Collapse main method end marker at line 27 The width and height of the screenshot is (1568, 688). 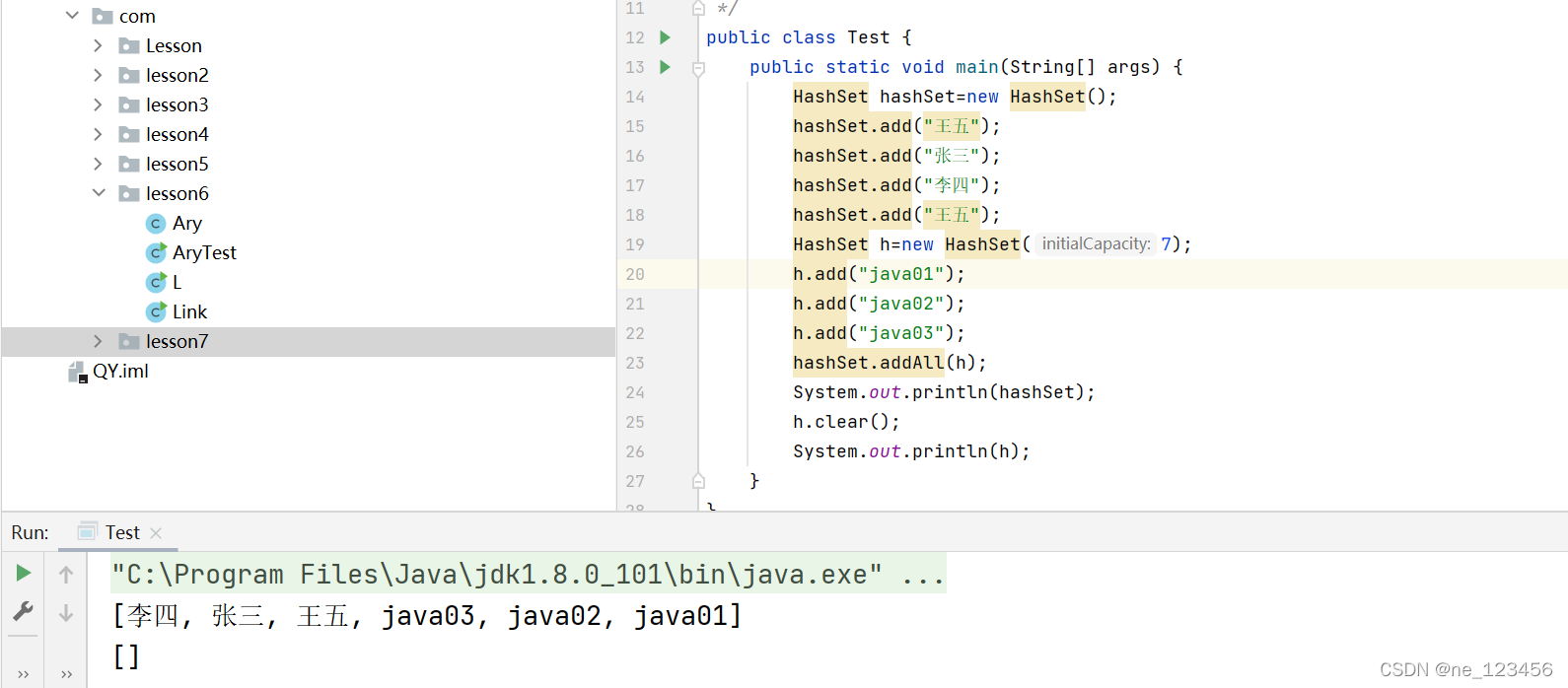pos(698,481)
